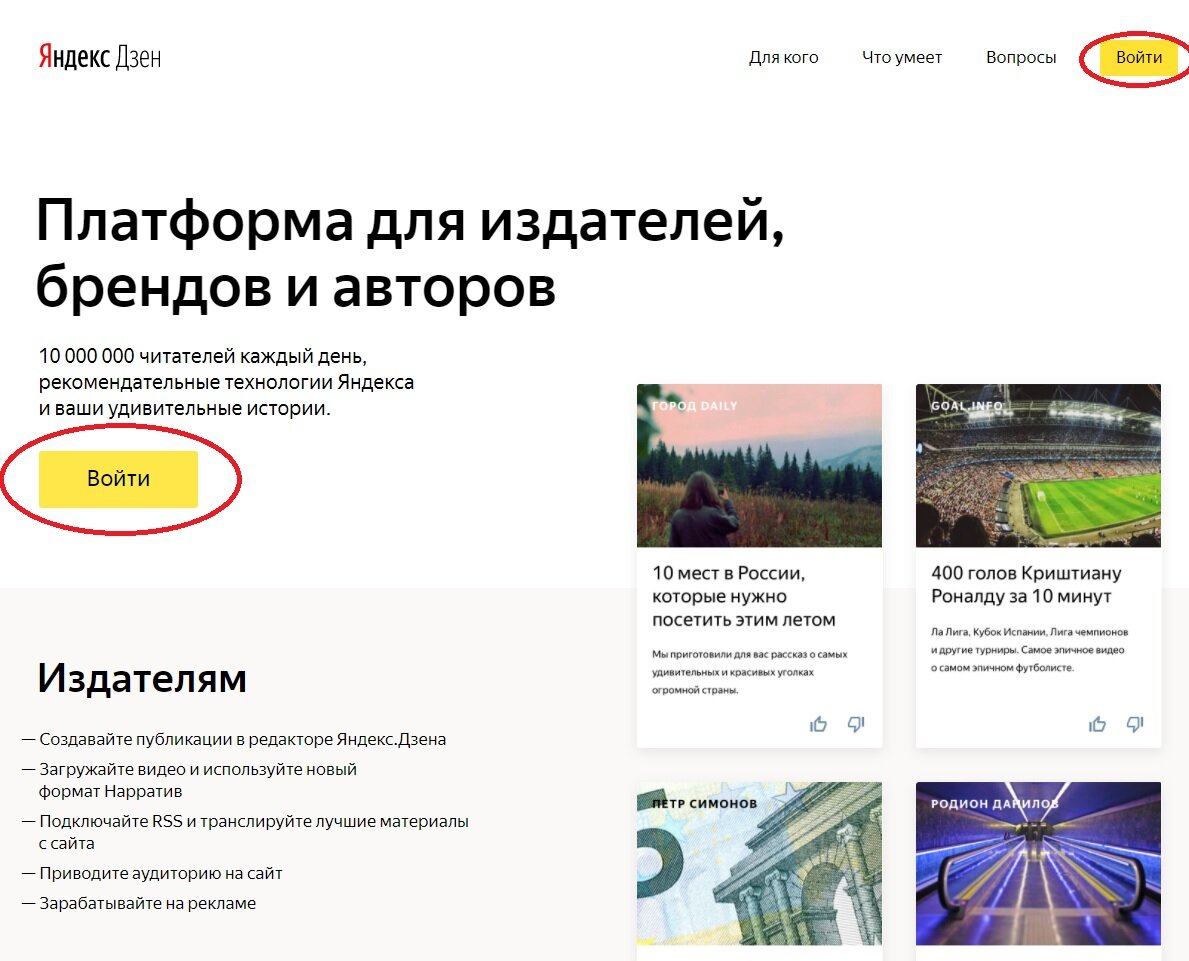Image resolution: width=1189 pixels, height=961 pixels.
Task: Click 'Ла Лига, Кубок Испании' description
Action: point(1029,649)
